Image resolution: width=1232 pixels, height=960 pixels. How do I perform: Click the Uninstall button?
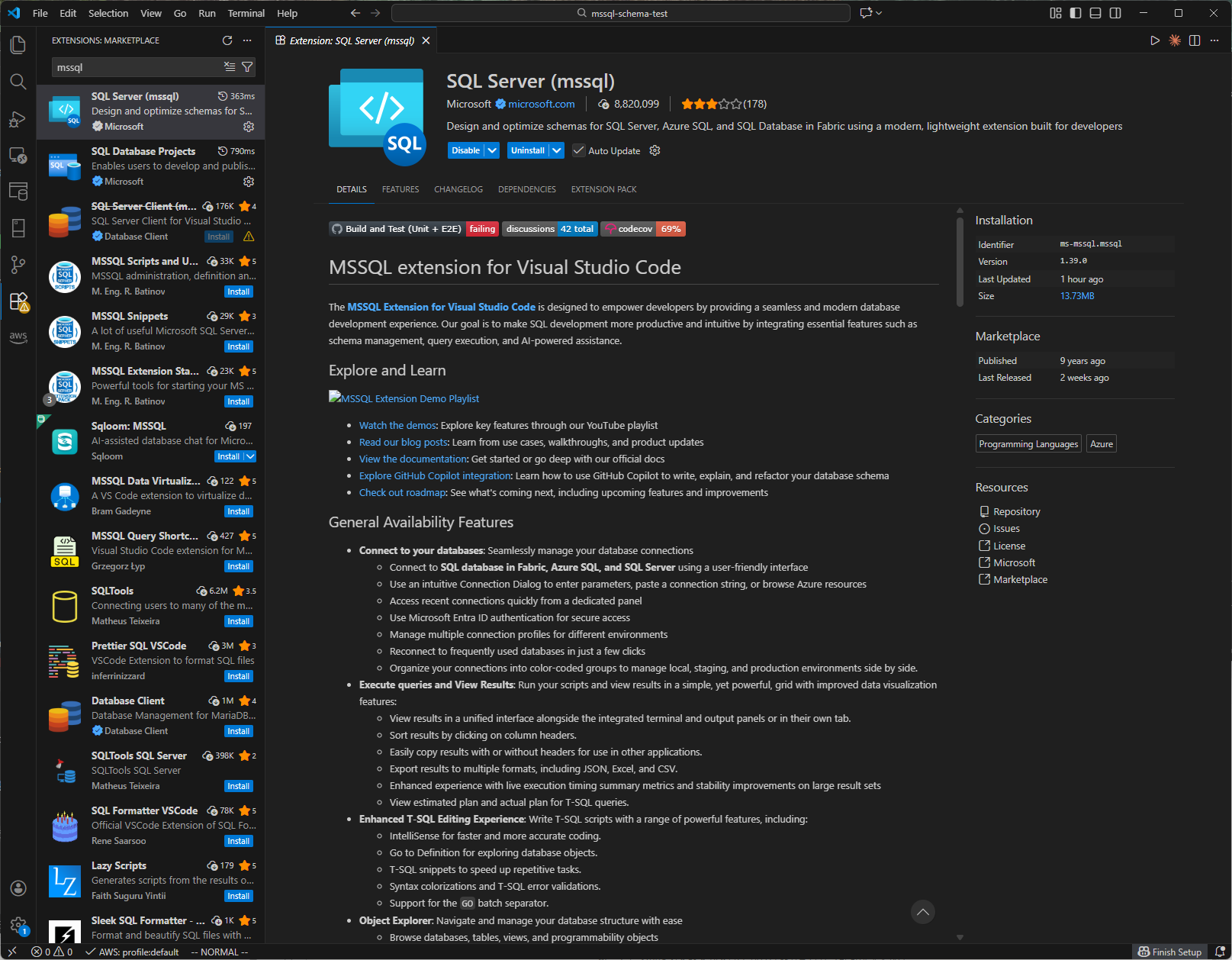[528, 150]
